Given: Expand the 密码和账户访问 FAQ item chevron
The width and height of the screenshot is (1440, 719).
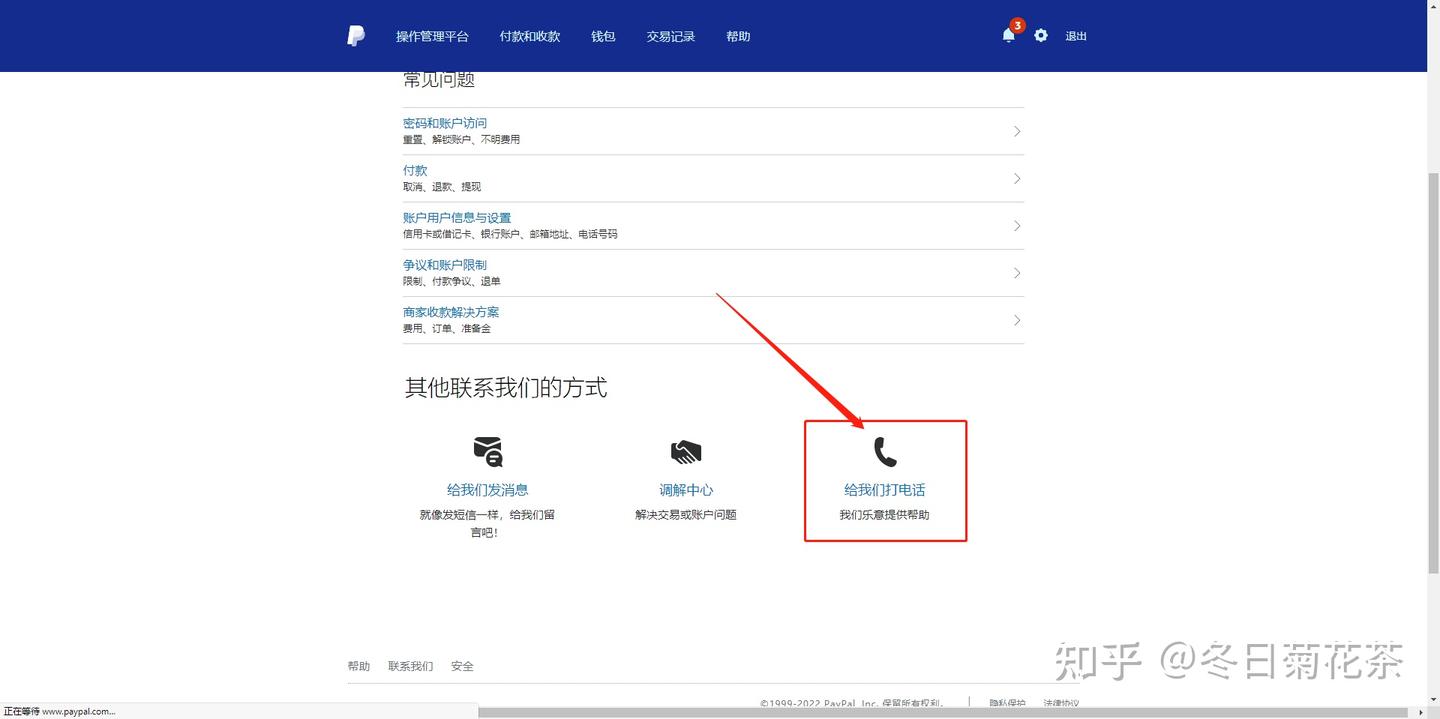Looking at the screenshot, I should coord(1016,131).
